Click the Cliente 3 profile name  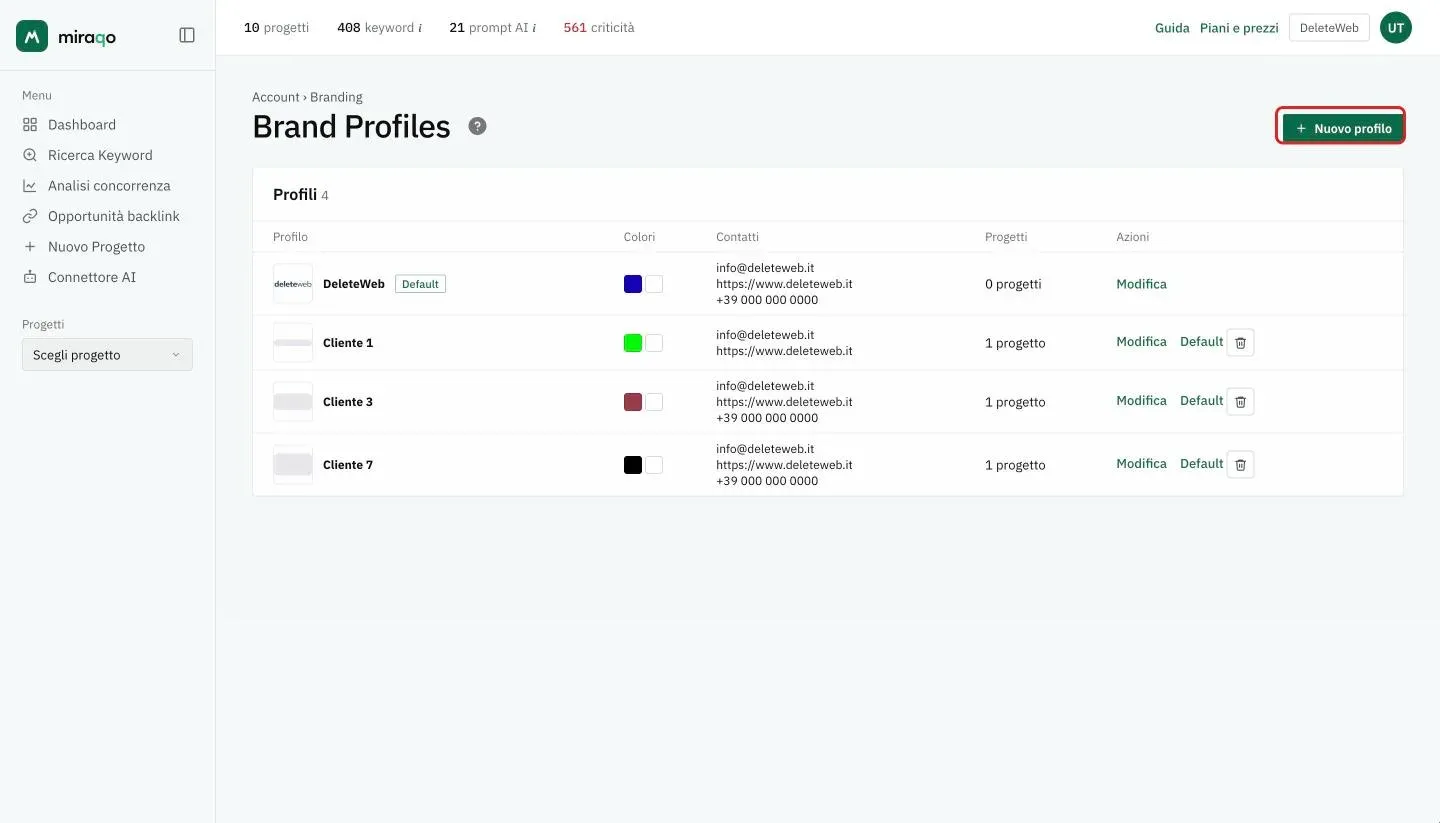[x=348, y=402]
